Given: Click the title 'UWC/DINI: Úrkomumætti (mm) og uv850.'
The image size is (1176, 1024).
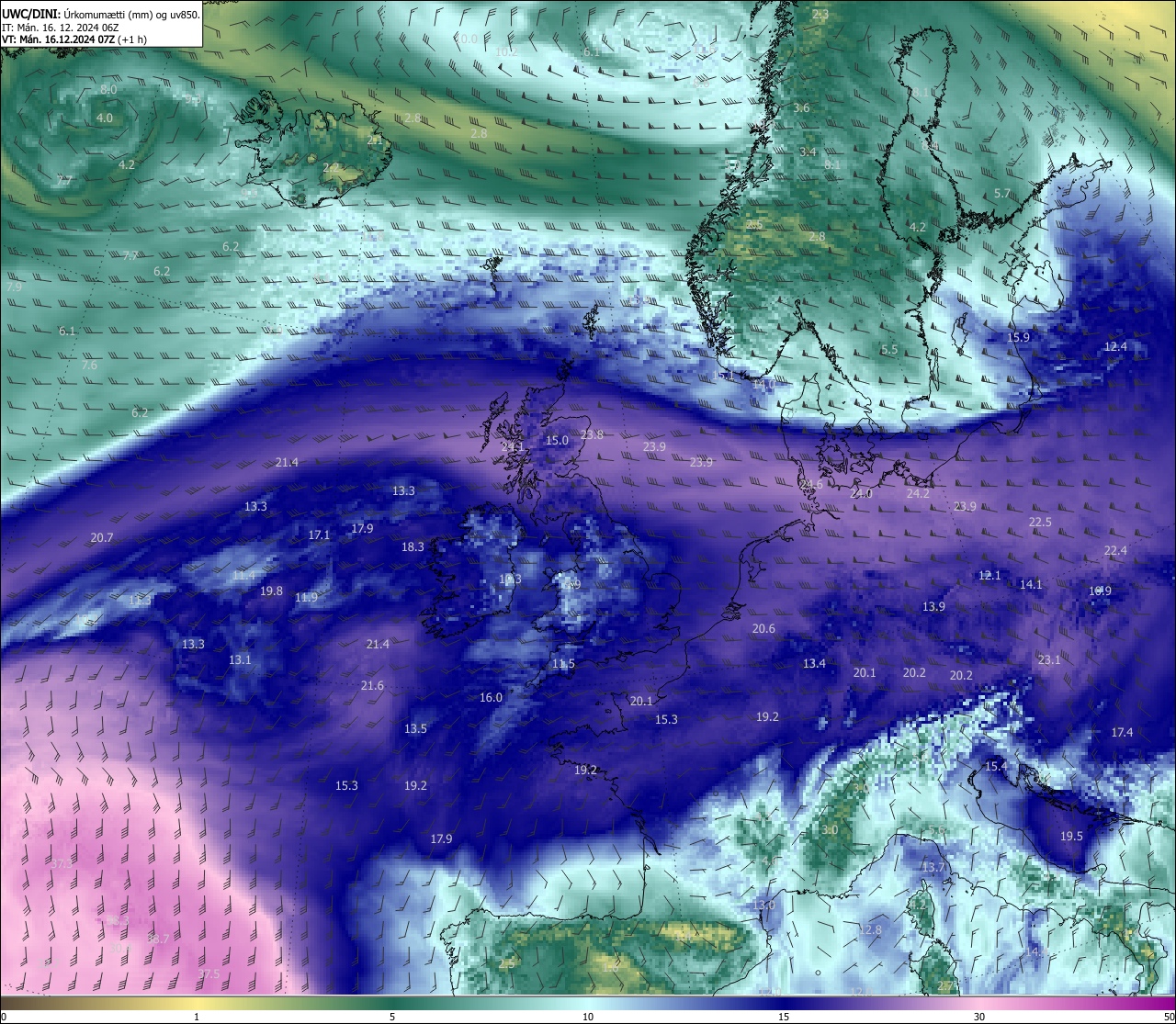Looking at the screenshot, I should 100,14.
